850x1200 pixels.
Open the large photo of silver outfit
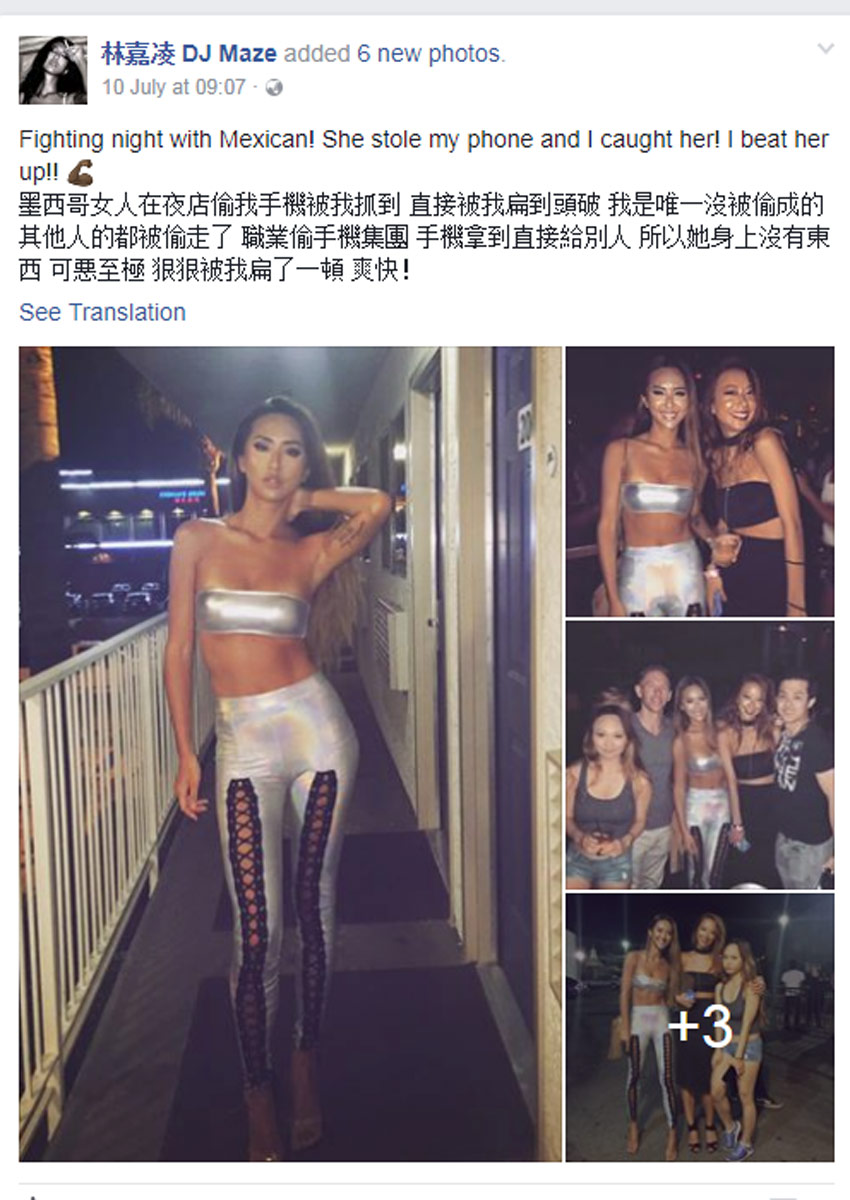tap(290, 754)
